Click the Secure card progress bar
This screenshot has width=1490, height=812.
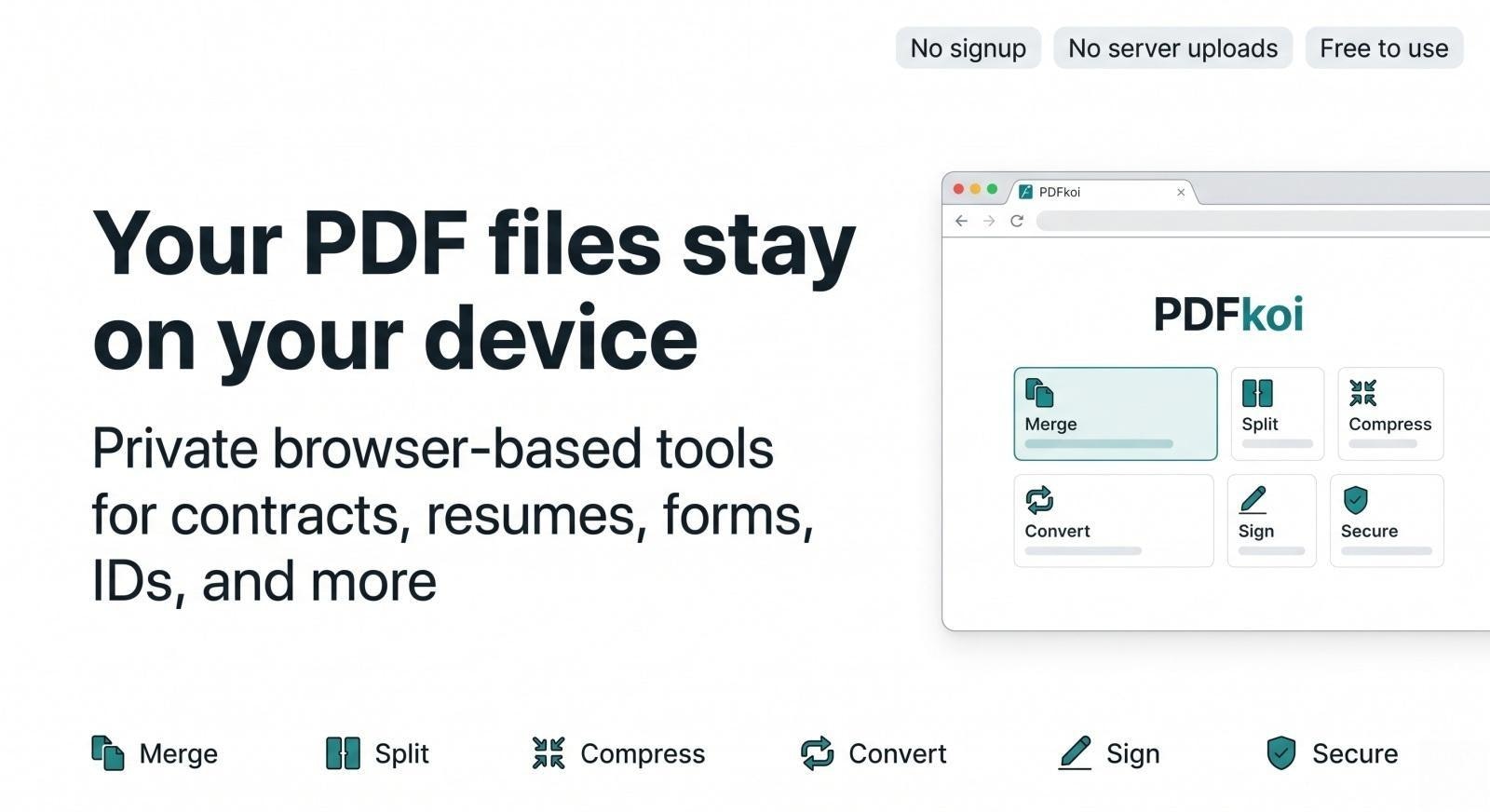click(x=1387, y=551)
